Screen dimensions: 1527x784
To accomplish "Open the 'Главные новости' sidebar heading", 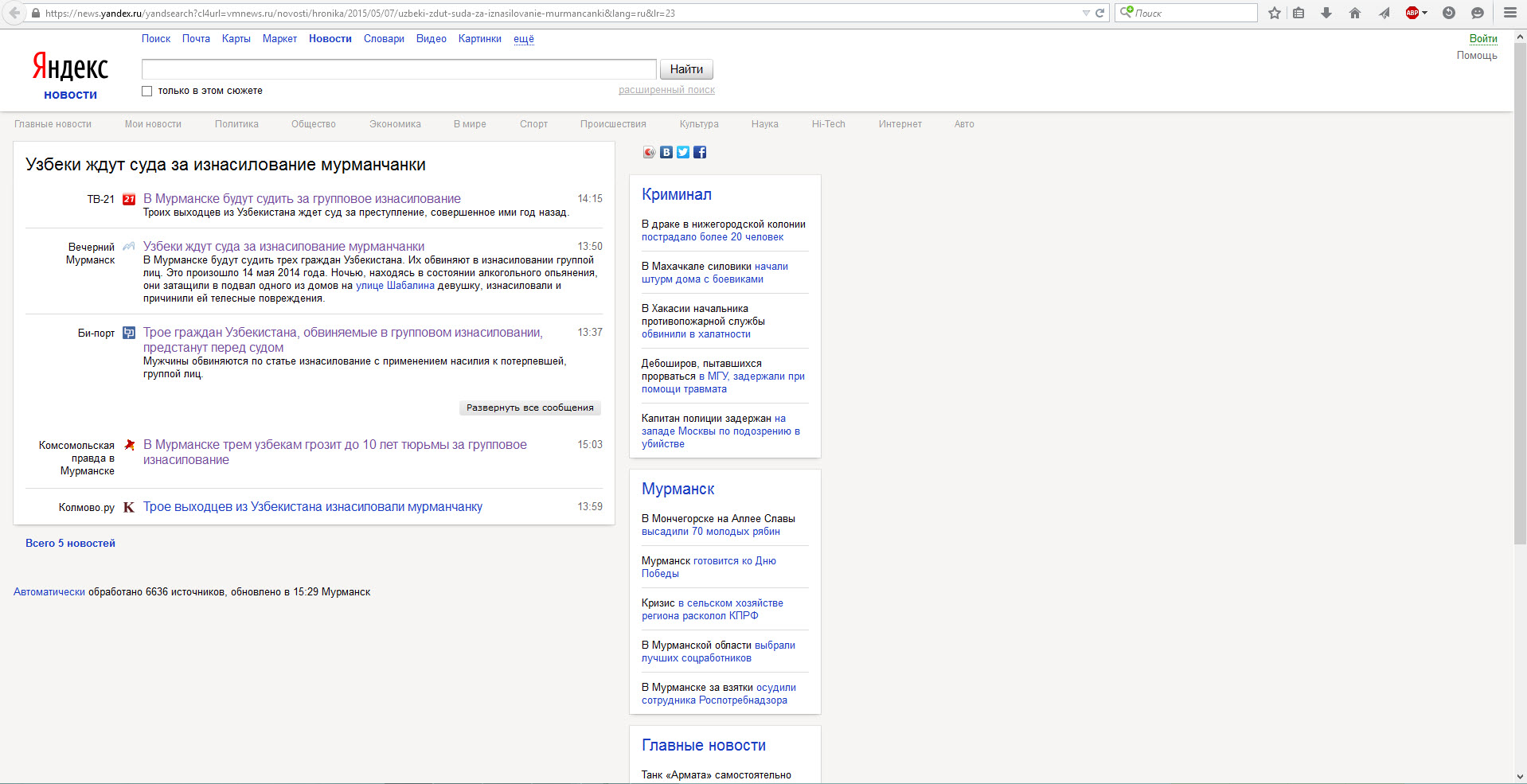I will 704,745.
